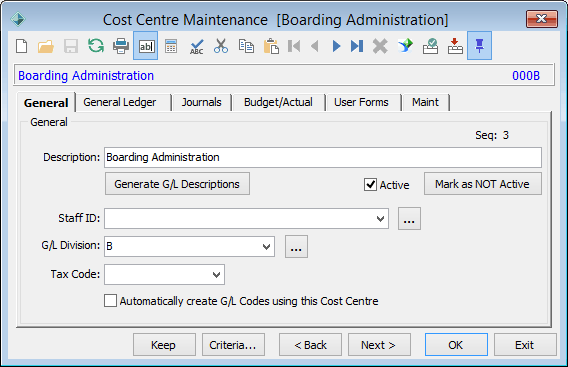This screenshot has height=367, width=568.
Task: Open record with the folder icon
Action: tap(46, 46)
